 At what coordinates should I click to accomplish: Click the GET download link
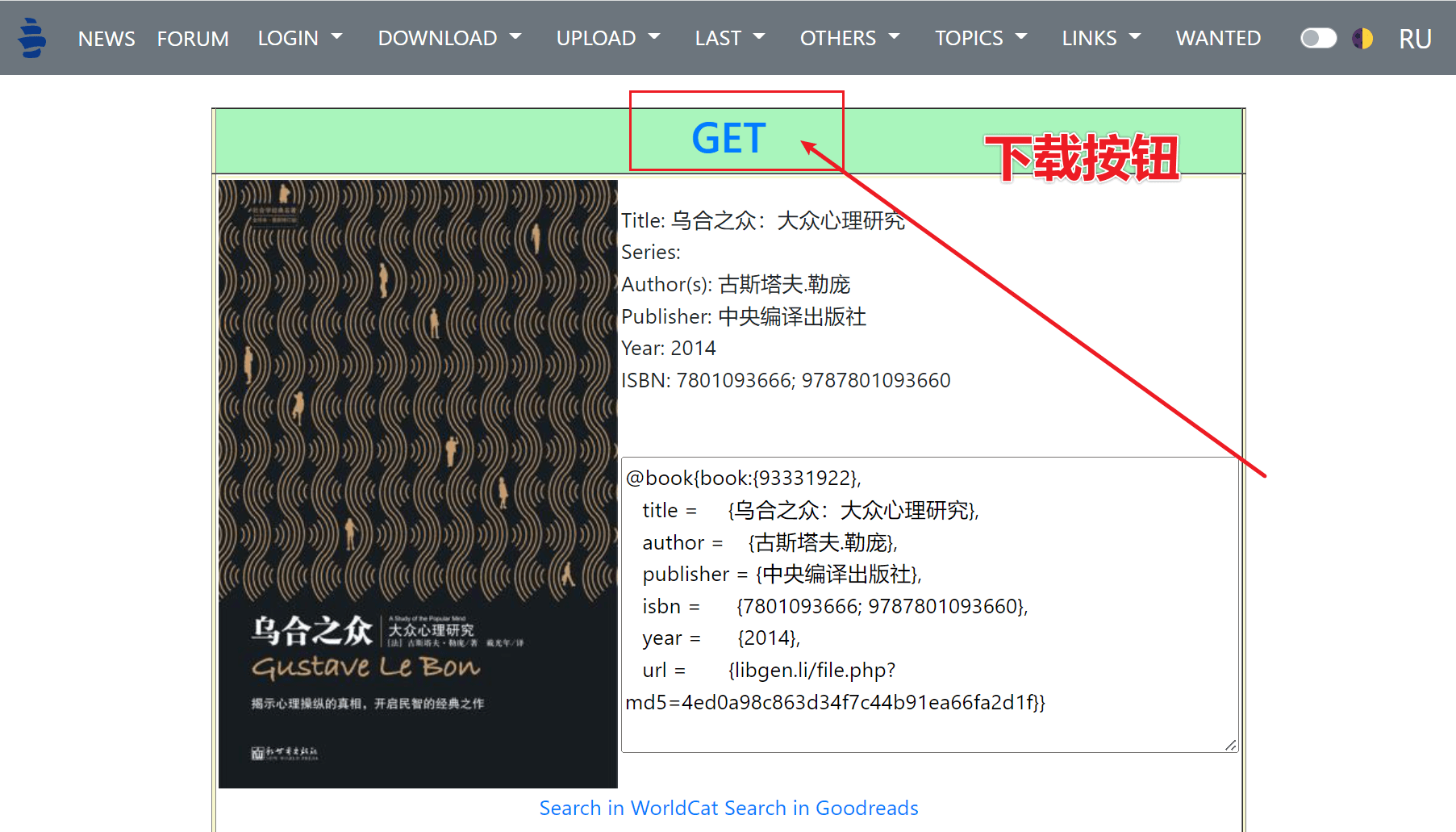[728, 139]
